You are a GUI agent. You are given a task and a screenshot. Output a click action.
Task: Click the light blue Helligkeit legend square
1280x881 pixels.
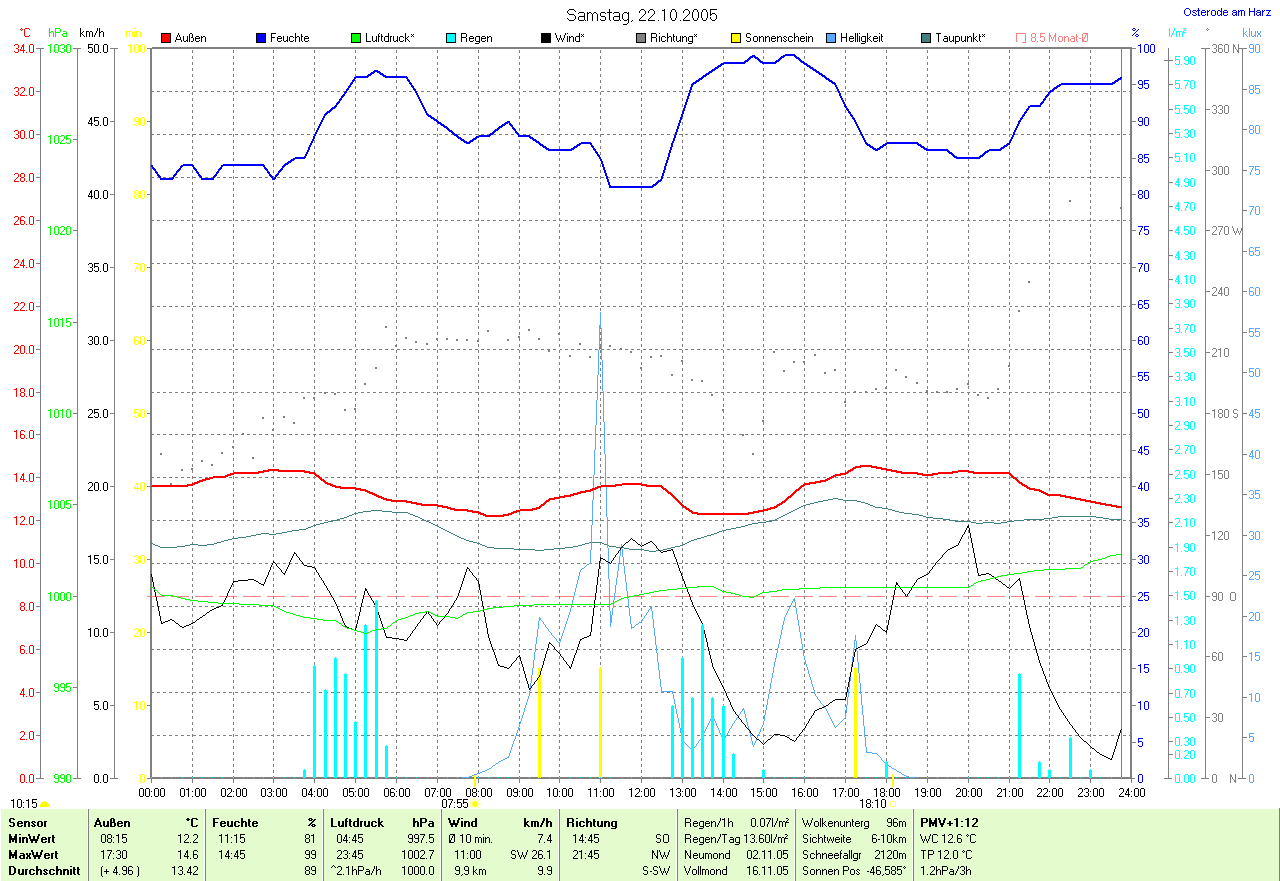click(831, 38)
